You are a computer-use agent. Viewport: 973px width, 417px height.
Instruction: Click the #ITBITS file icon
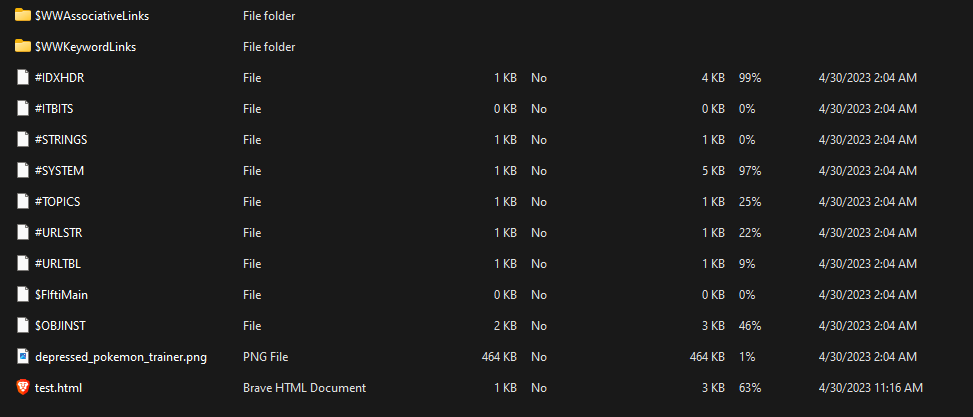(x=23, y=108)
